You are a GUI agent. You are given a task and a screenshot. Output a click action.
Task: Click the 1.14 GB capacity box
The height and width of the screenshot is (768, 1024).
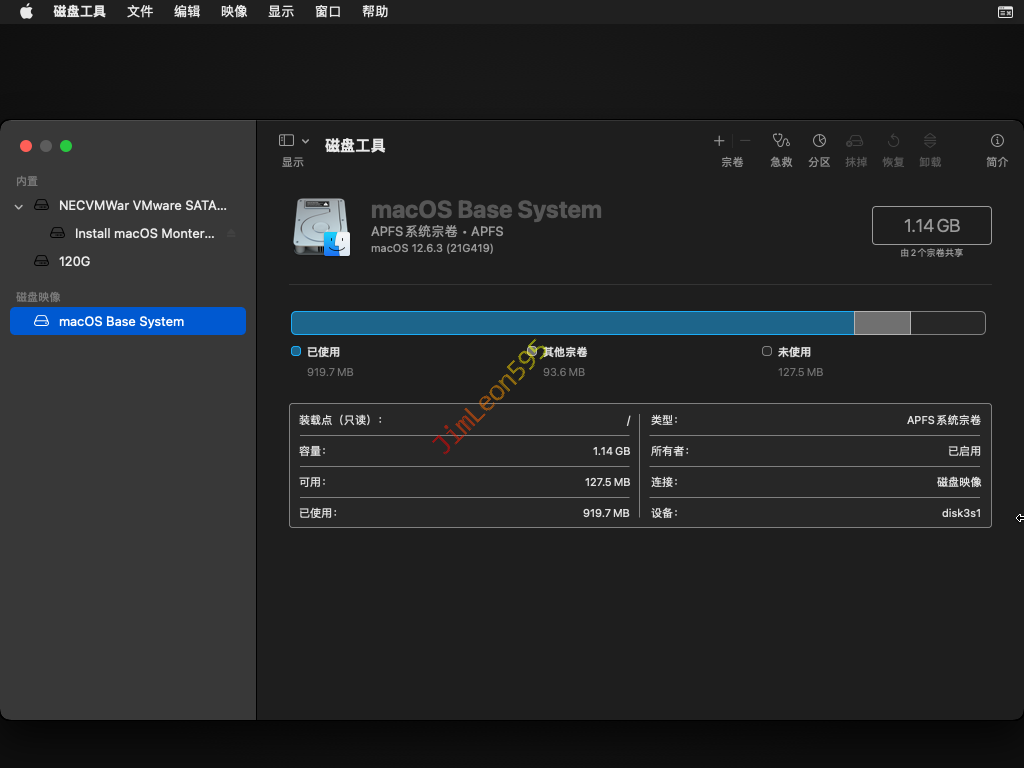point(931,226)
